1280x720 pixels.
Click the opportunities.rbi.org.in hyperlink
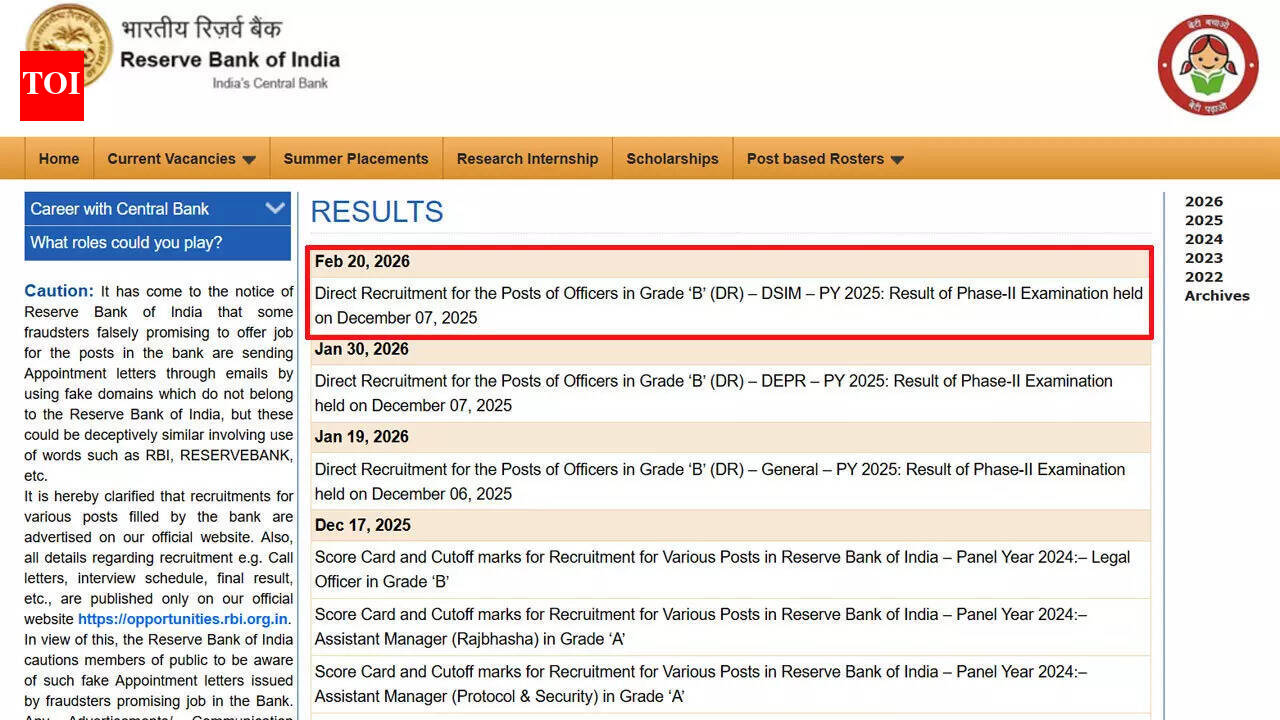(x=181, y=618)
